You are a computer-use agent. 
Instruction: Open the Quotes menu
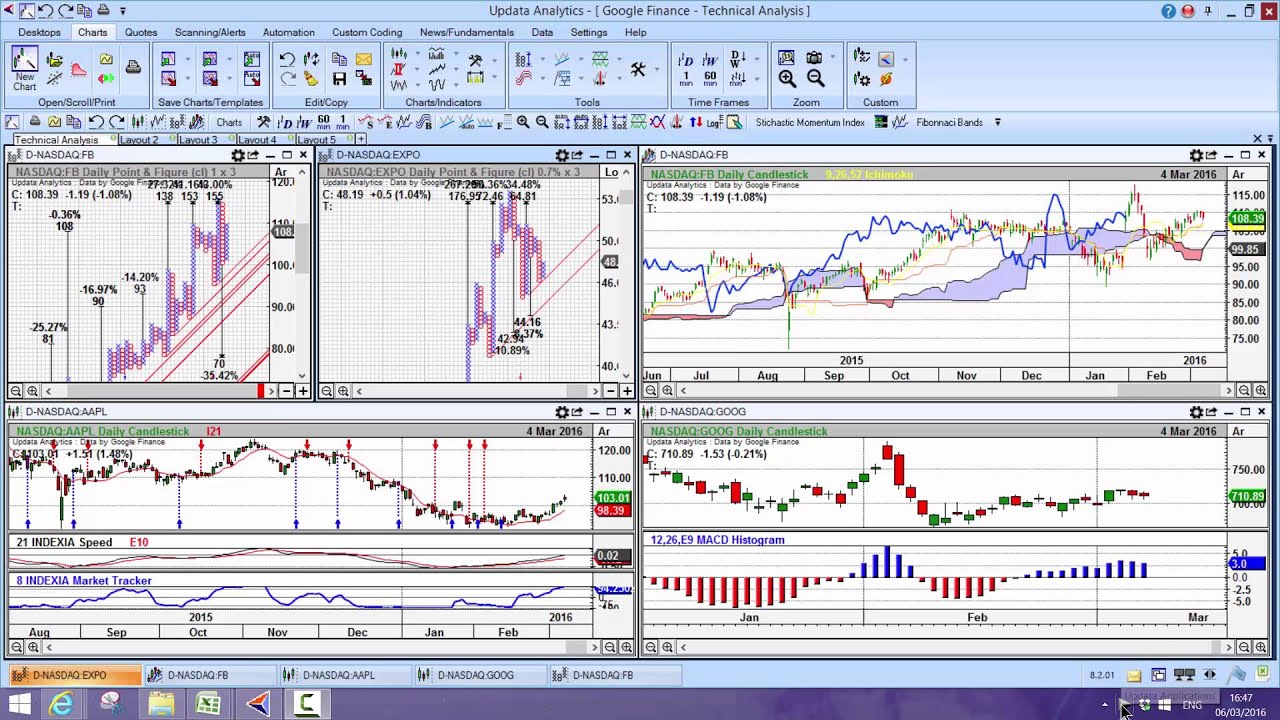tap(141, 32)
